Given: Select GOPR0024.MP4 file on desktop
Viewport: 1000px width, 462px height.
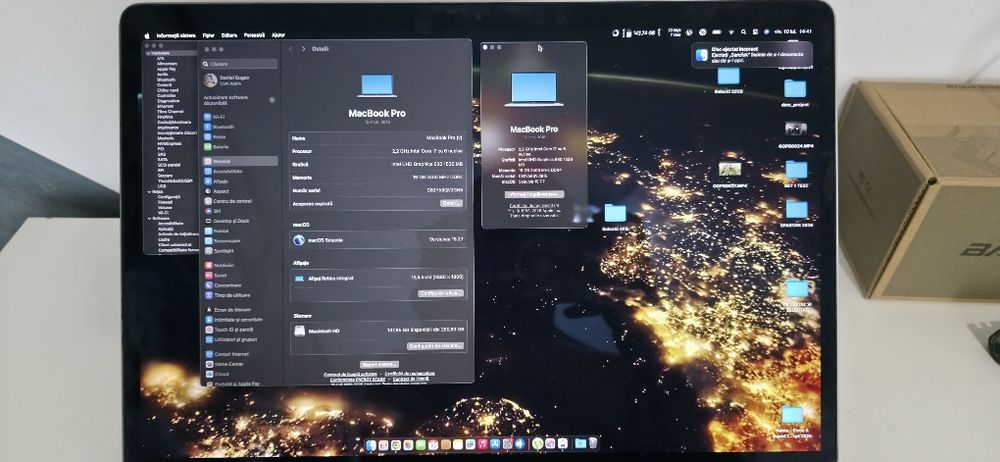Looking at the screenshot, I should tap(795, 134).
